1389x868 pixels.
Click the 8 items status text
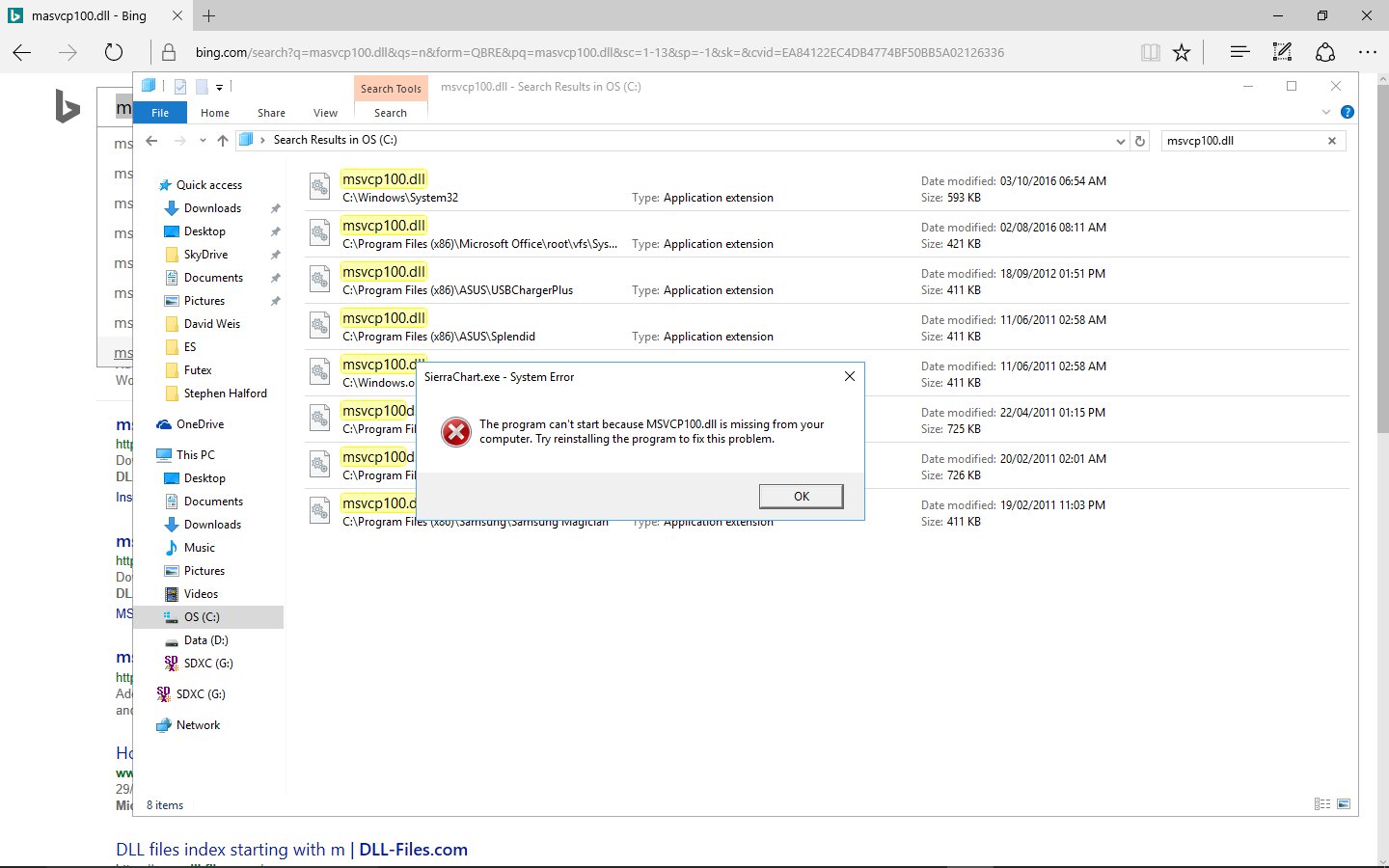pyautogui.click(x=165, y=805)
